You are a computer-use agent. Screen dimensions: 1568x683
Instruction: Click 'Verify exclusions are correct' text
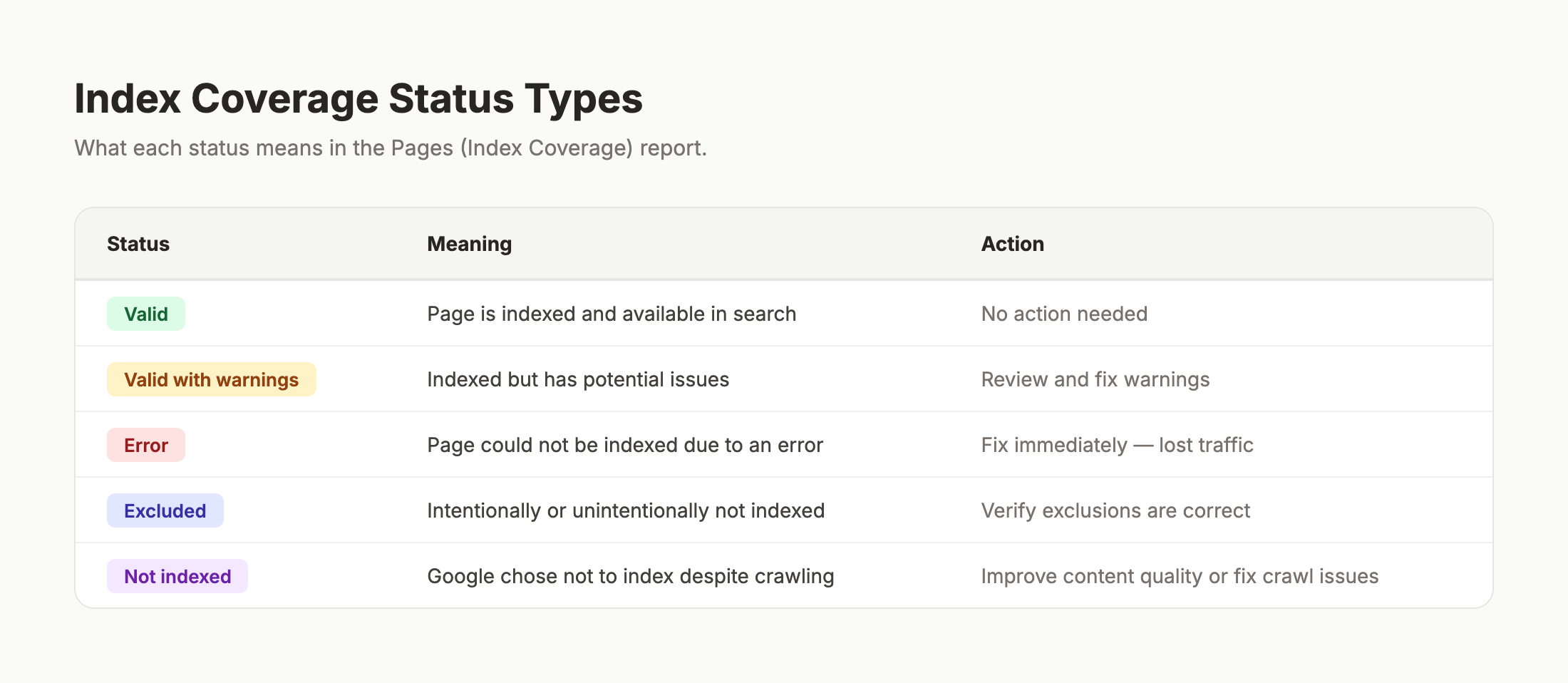pos(1115,510)
